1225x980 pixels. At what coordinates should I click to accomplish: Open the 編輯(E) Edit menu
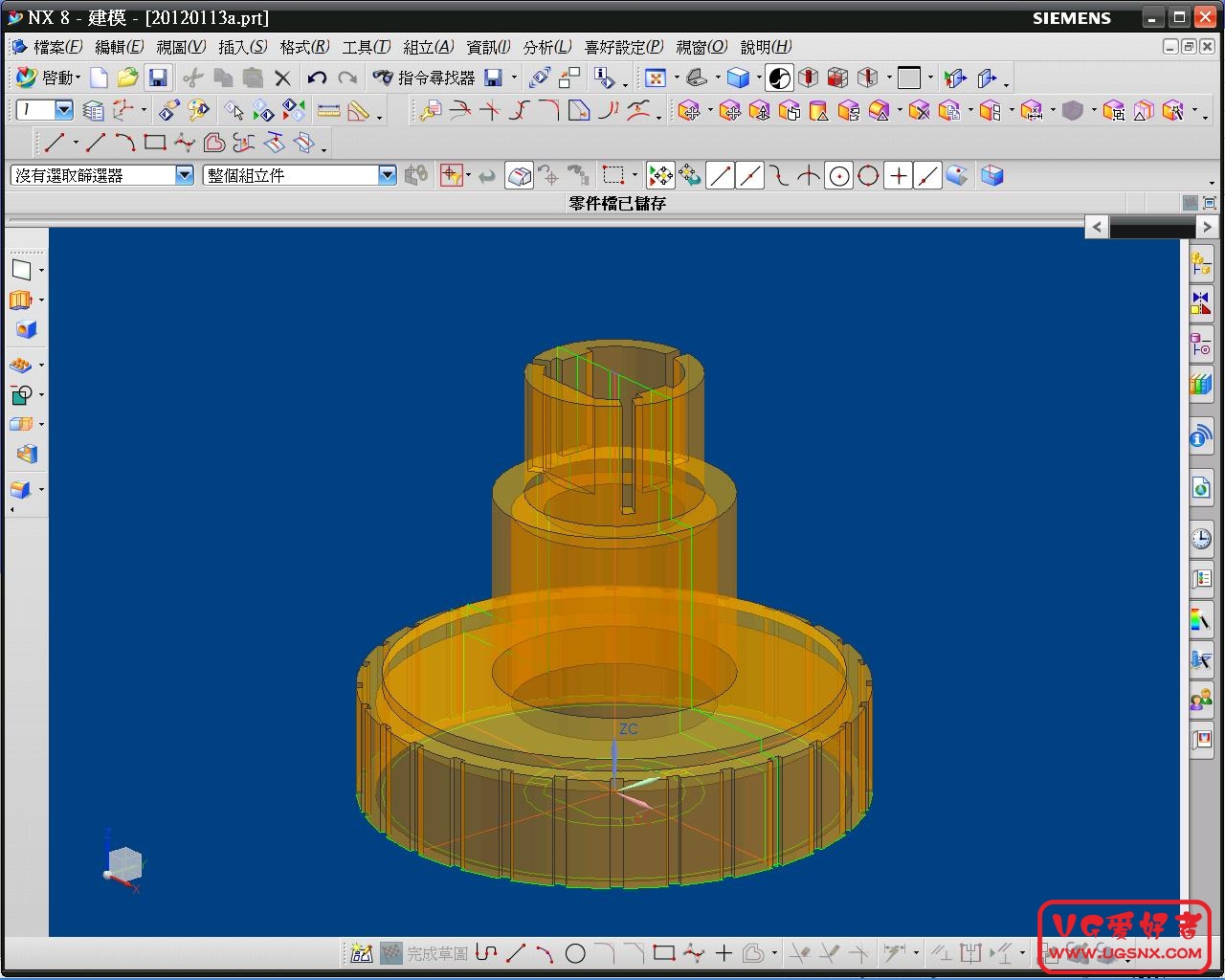119,47
